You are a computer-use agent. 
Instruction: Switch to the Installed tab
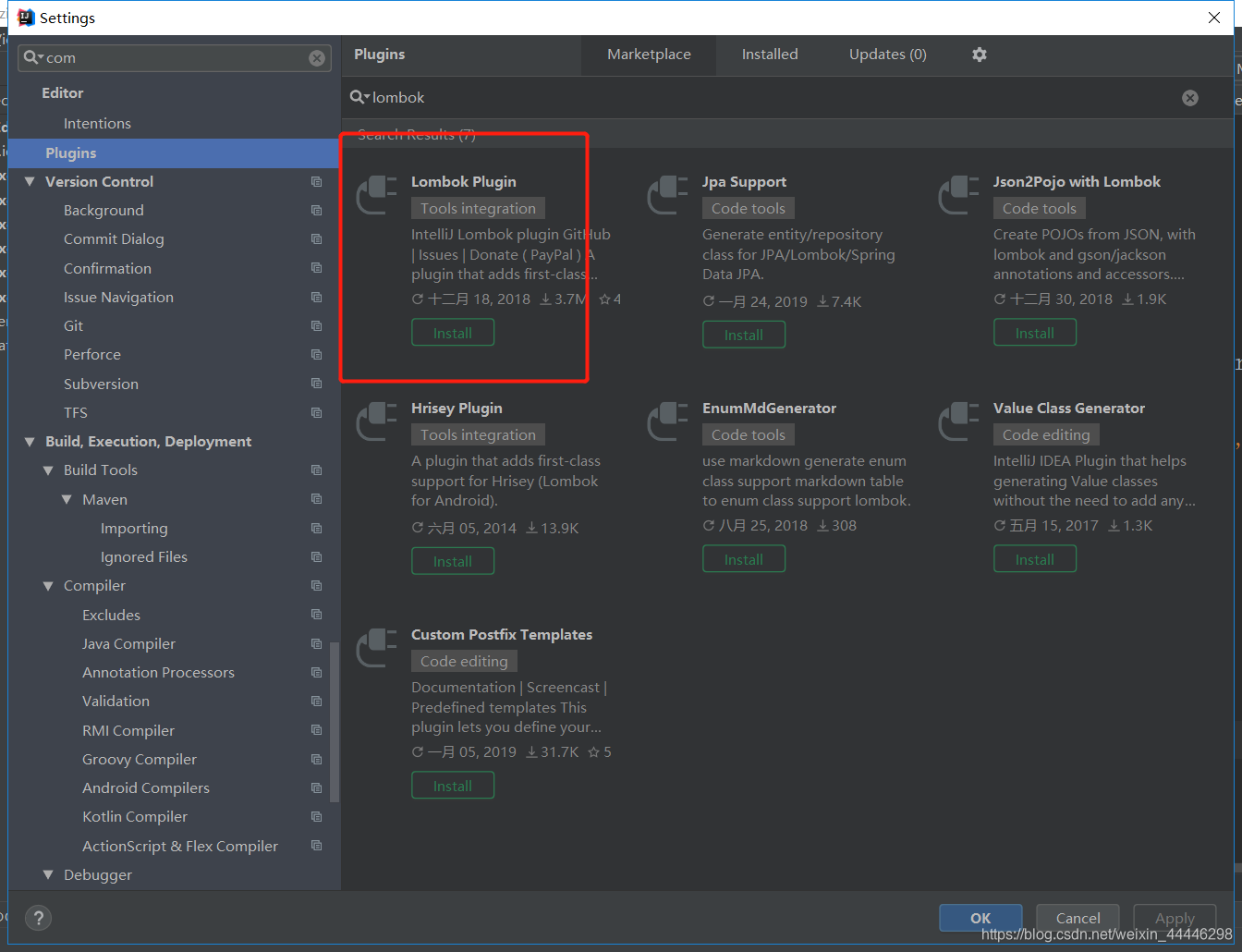[x=770, y=55]
